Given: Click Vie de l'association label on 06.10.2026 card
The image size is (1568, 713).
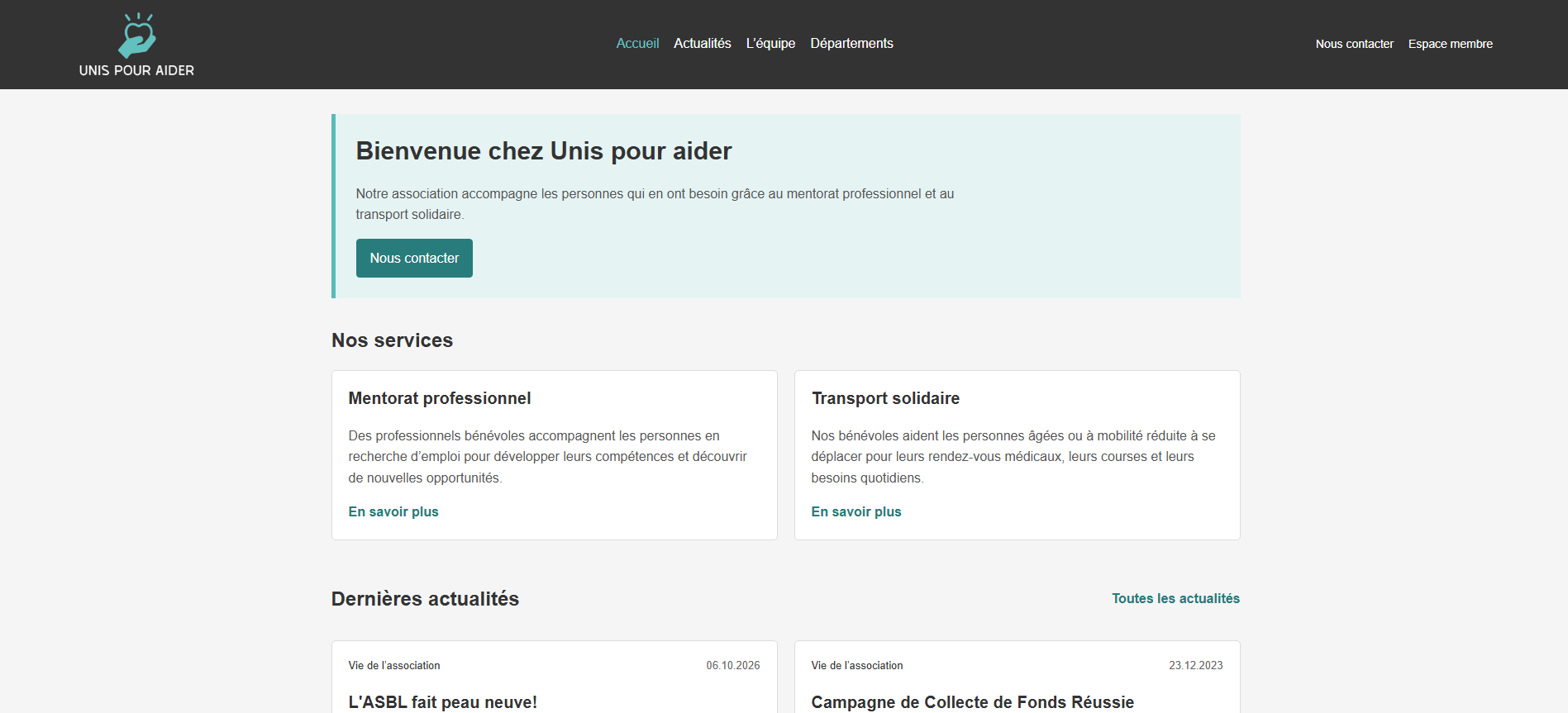Looking at the screenshot, I should (394, 665).
